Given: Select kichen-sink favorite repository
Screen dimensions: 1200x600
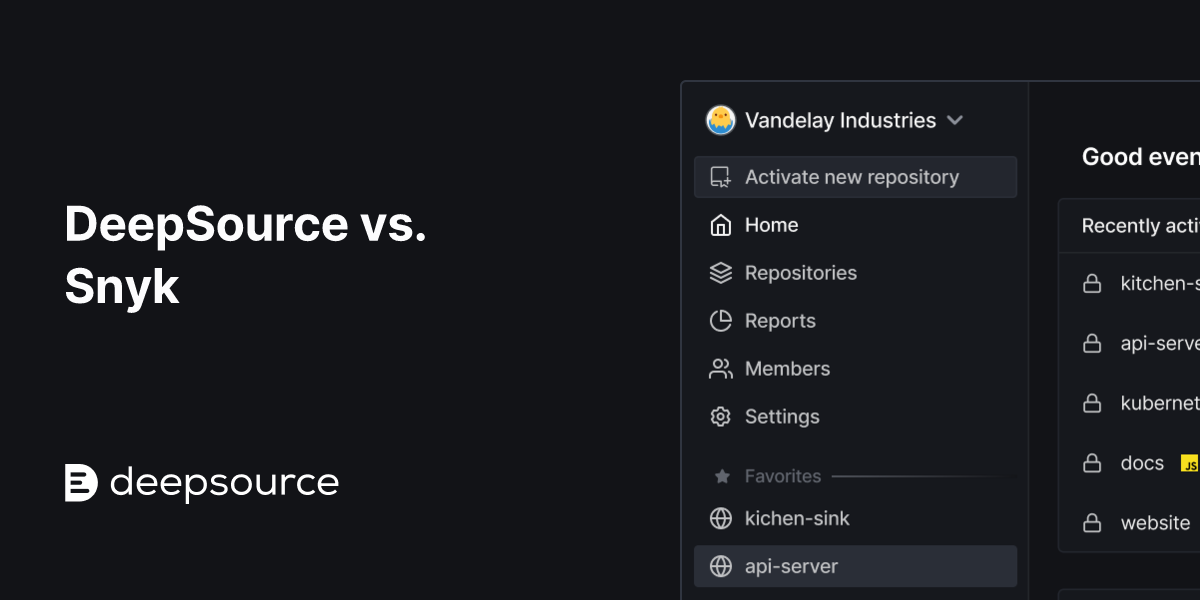Looking at the screenshot, I should (797, 518).
